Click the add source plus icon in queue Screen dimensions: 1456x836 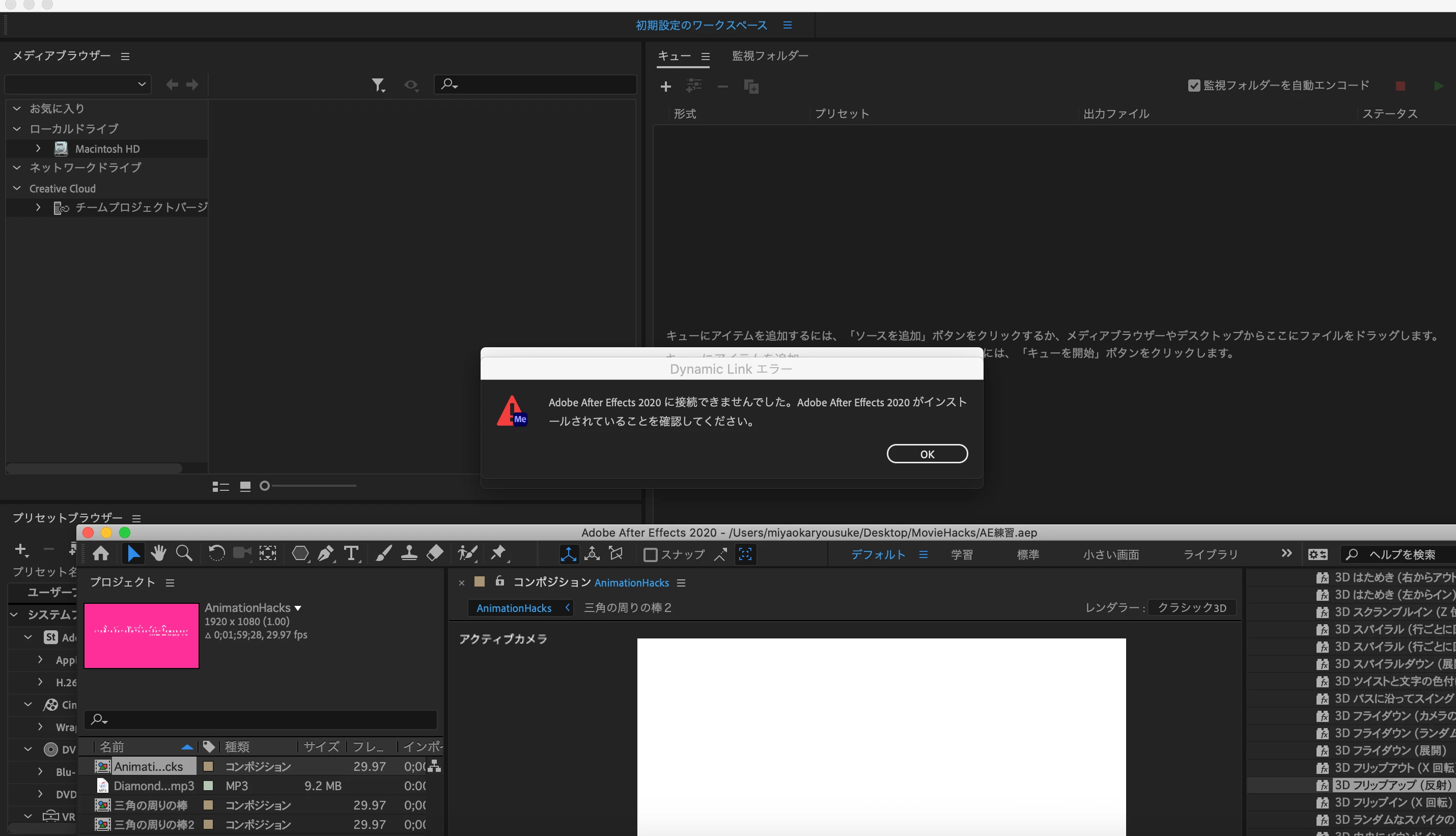coord(665,87)
